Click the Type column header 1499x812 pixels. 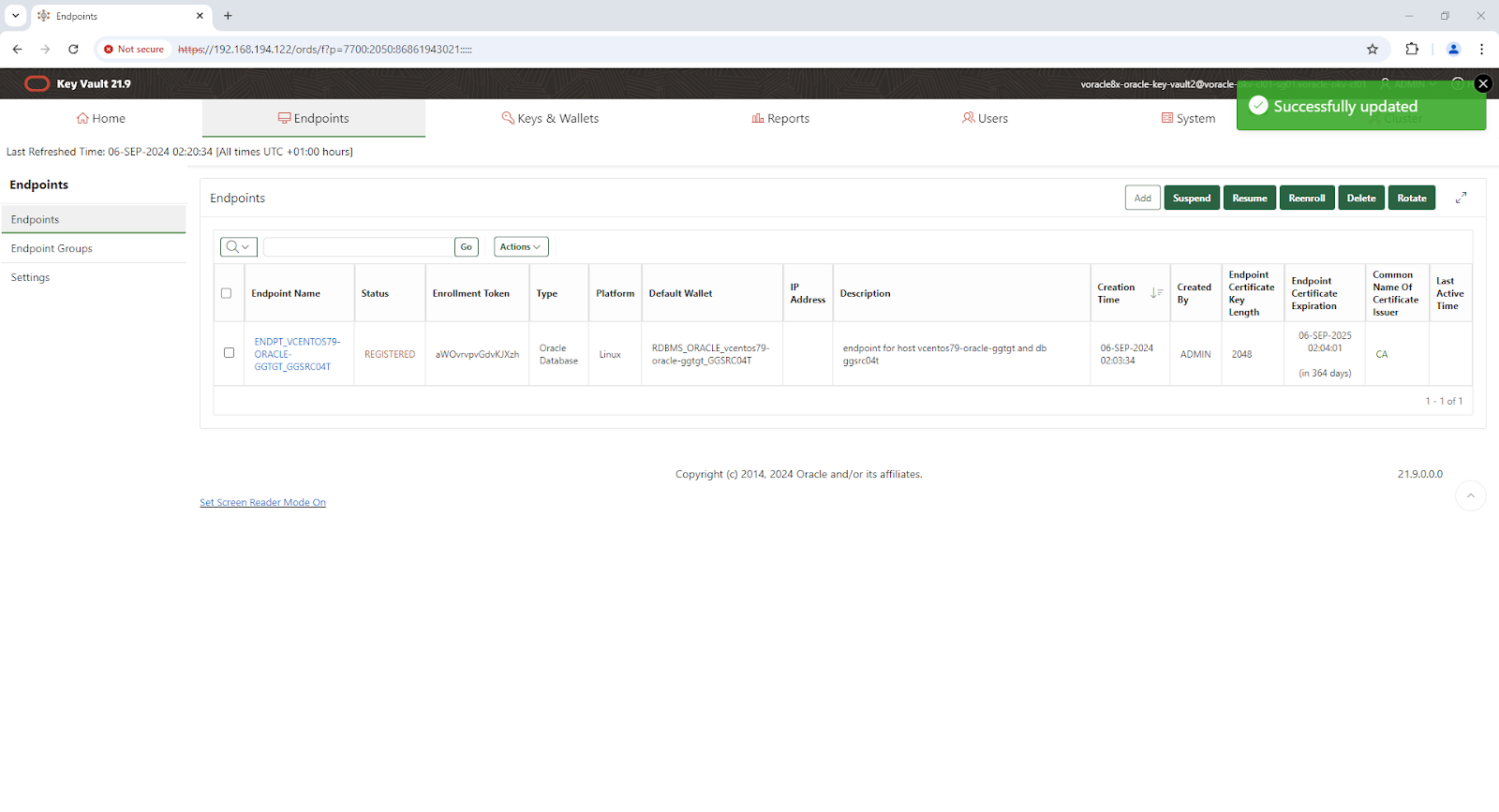547,293
